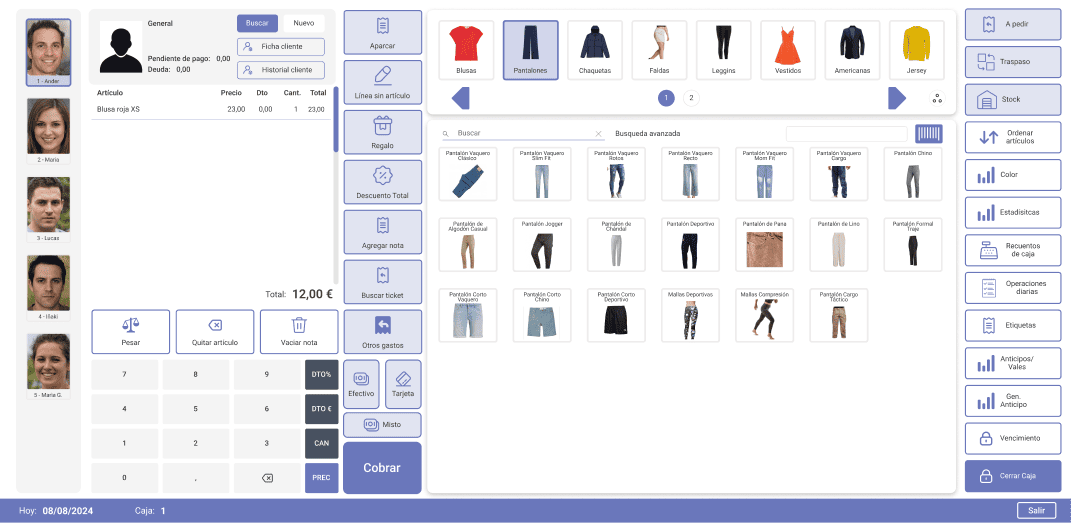Add a Línea sin artículo
Screen dimensions: 1071x523
[382, 82]
